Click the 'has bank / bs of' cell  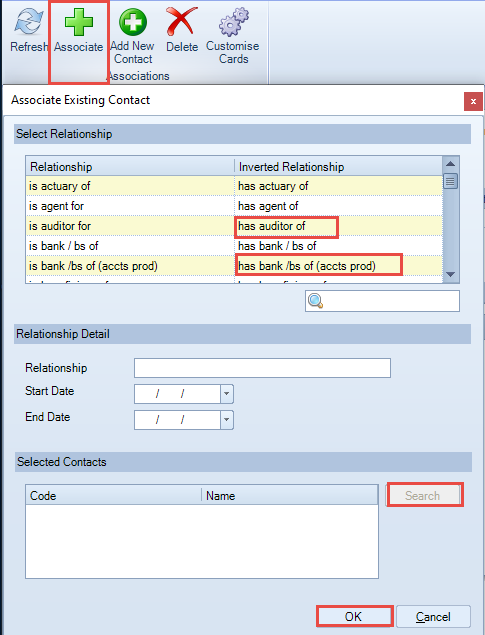[338, 245]
